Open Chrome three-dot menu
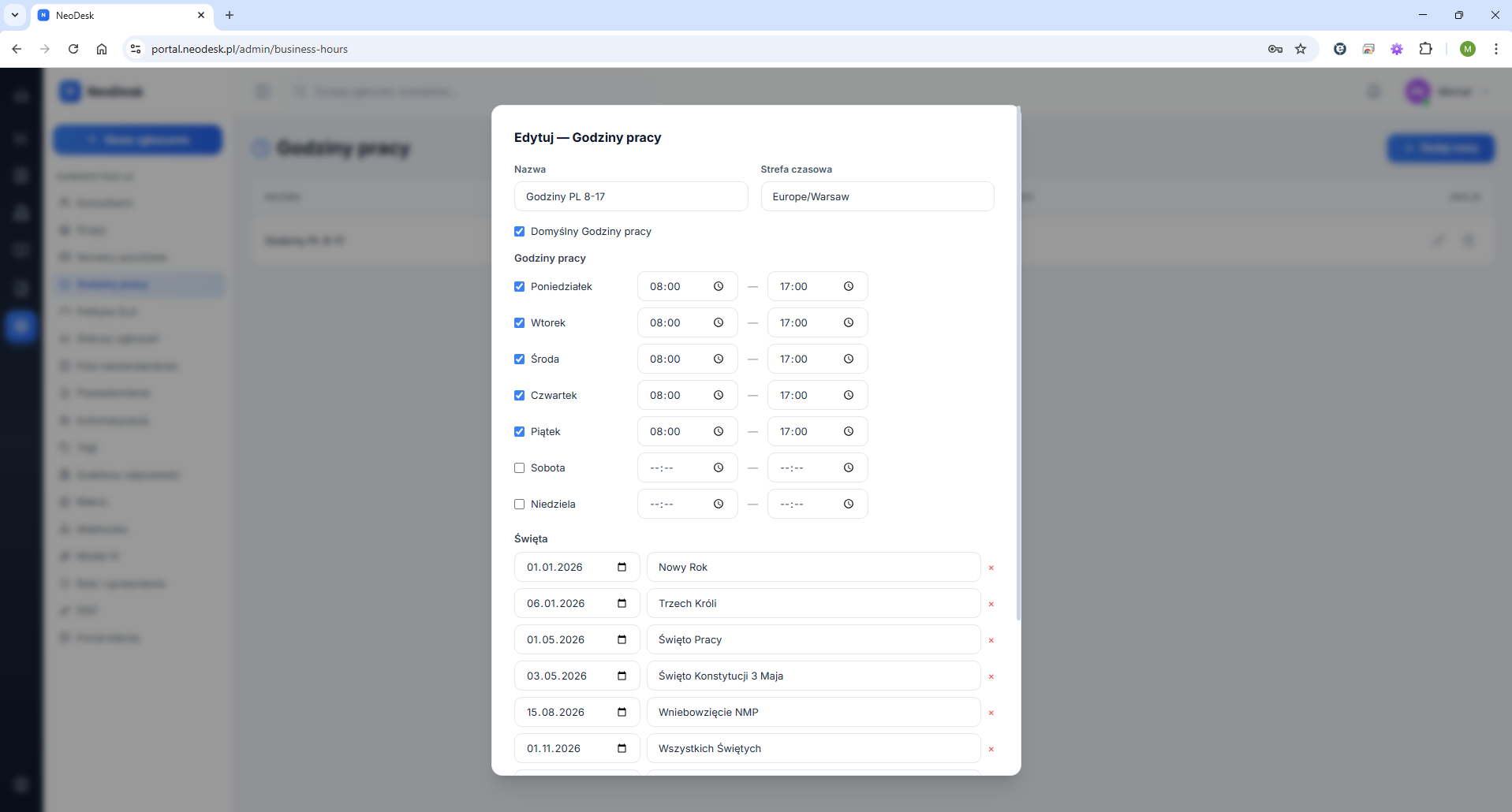The height and width of the screenshot is (812, 1512). [1495, 49]
